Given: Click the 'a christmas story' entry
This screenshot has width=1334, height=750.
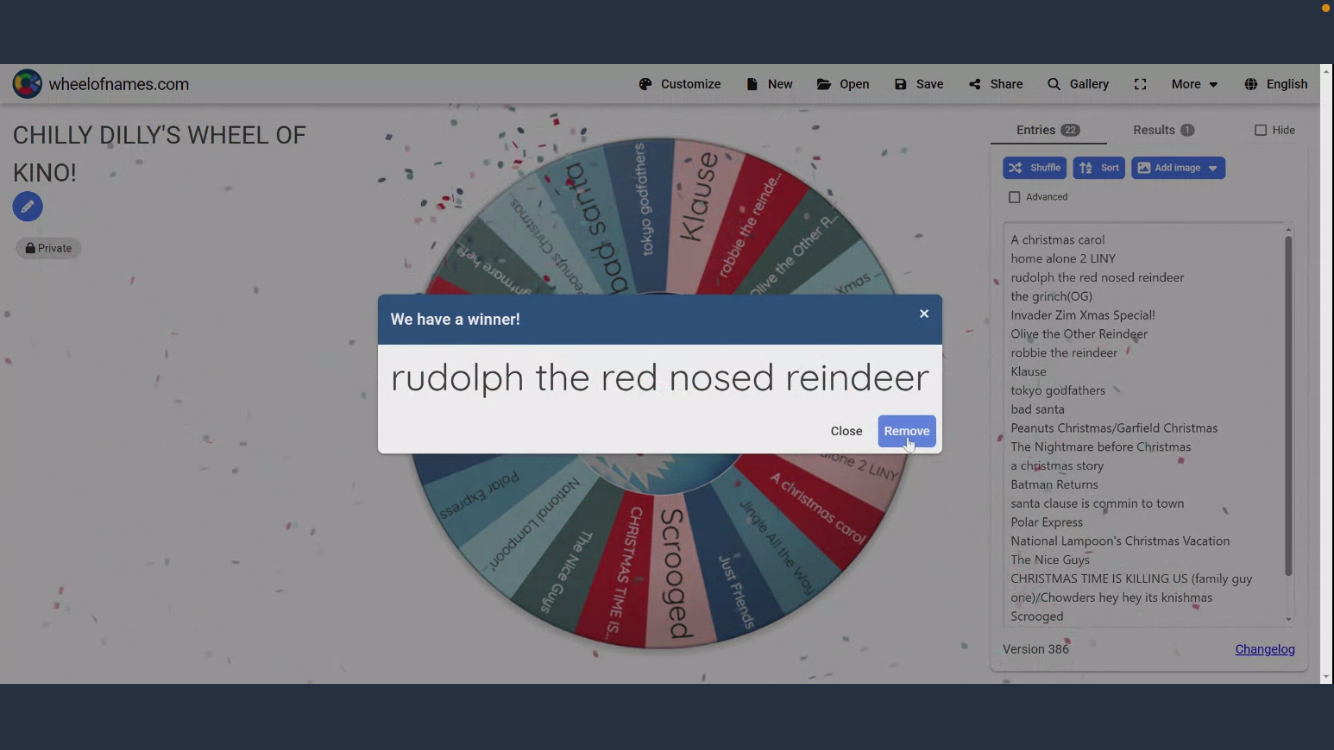Looking at the screenshot, I should [x=1057, y=466].
